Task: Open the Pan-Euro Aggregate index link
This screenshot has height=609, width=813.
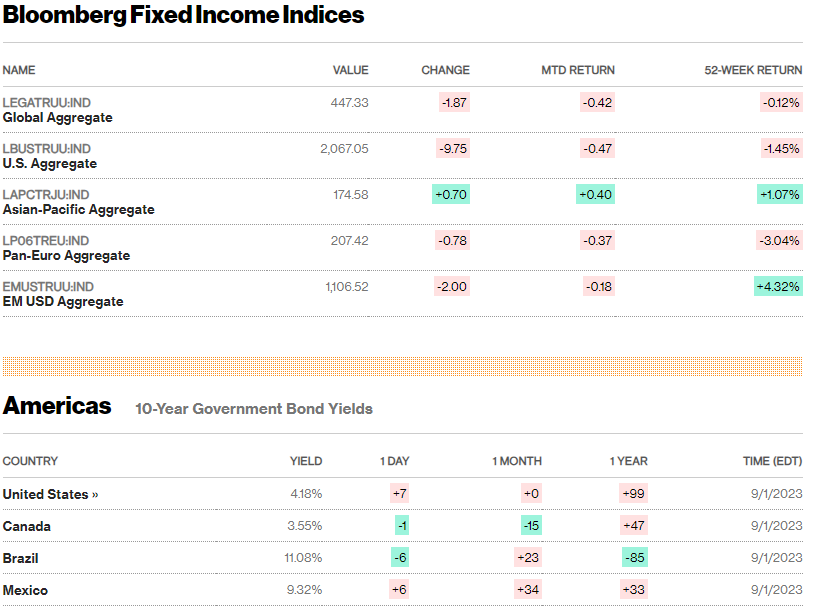Action: (66, 256)
